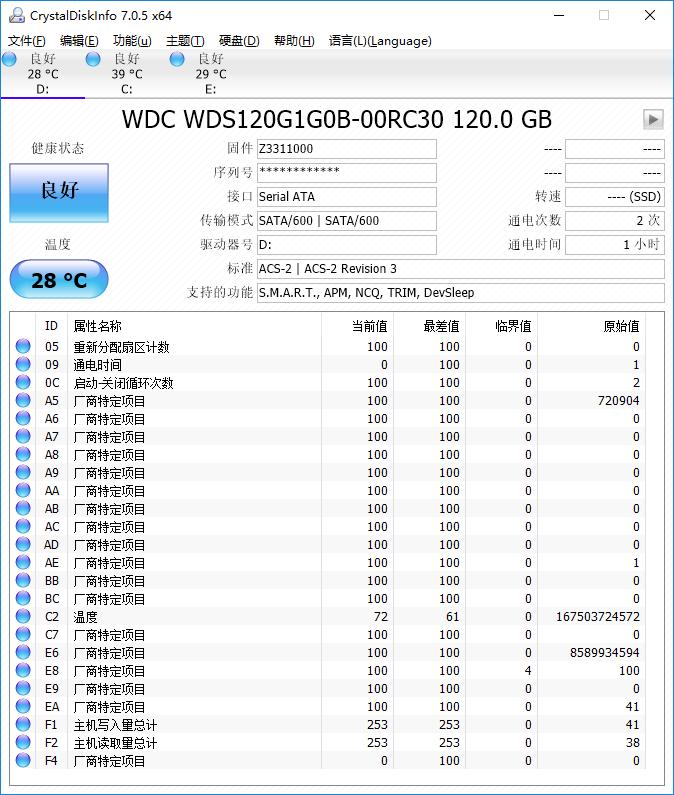Click status orb of attribute BB row
Image resolution: width=674 pixels, height=795 pixels.
tap(23, 580)
